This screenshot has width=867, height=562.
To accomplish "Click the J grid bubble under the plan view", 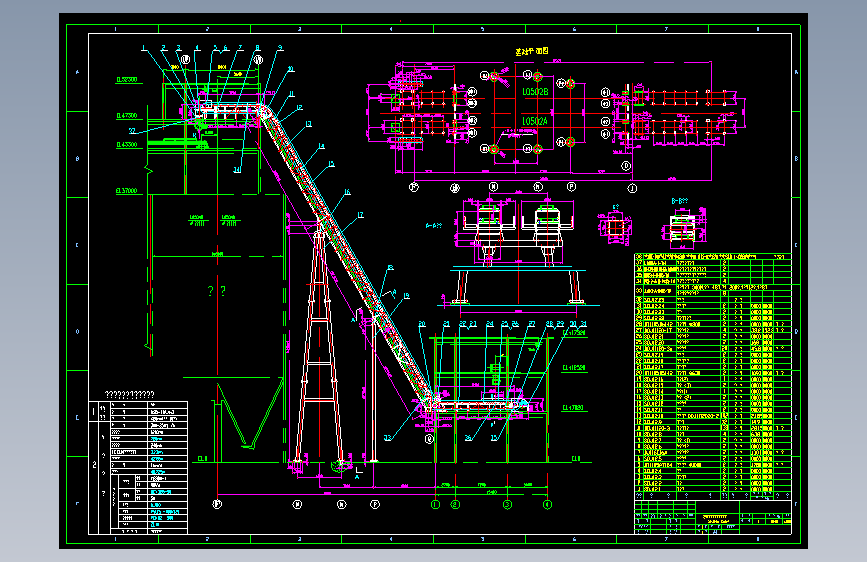I will [632, 189].
